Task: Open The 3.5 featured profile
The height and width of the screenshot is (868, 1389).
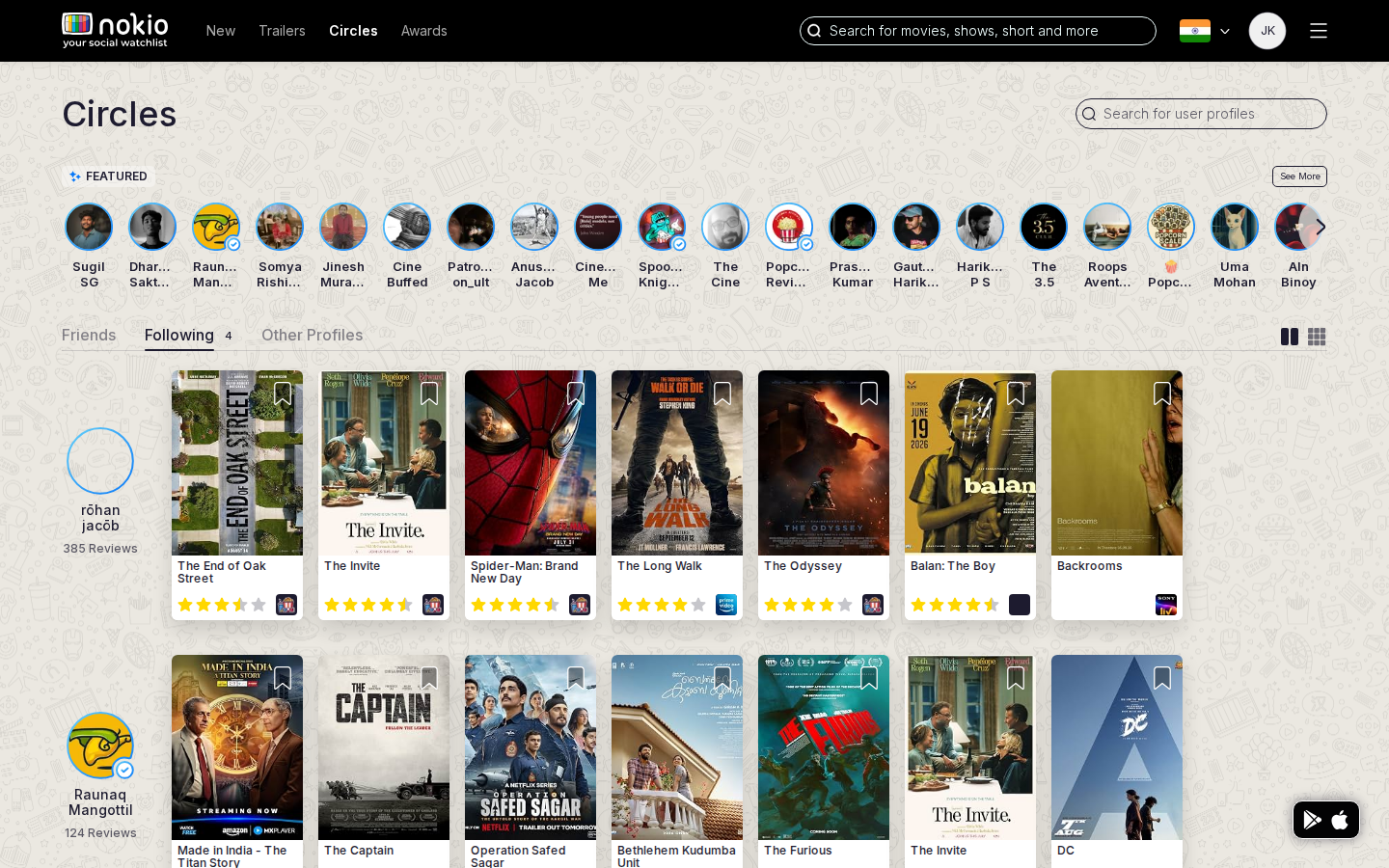Action: 1044,227
